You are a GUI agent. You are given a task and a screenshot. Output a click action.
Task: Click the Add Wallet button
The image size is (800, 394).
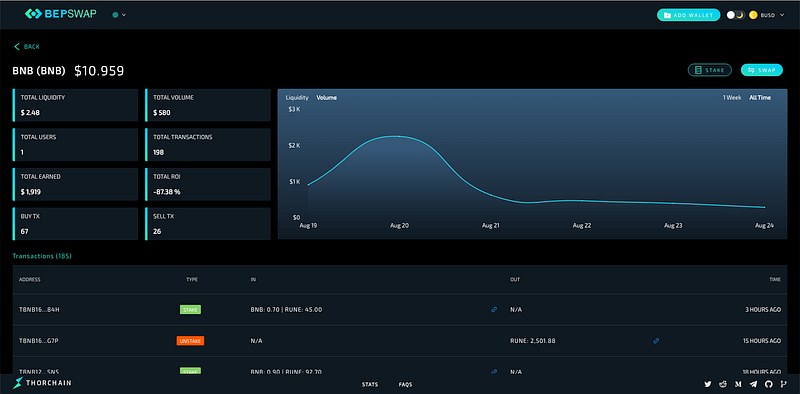(688, 15)
